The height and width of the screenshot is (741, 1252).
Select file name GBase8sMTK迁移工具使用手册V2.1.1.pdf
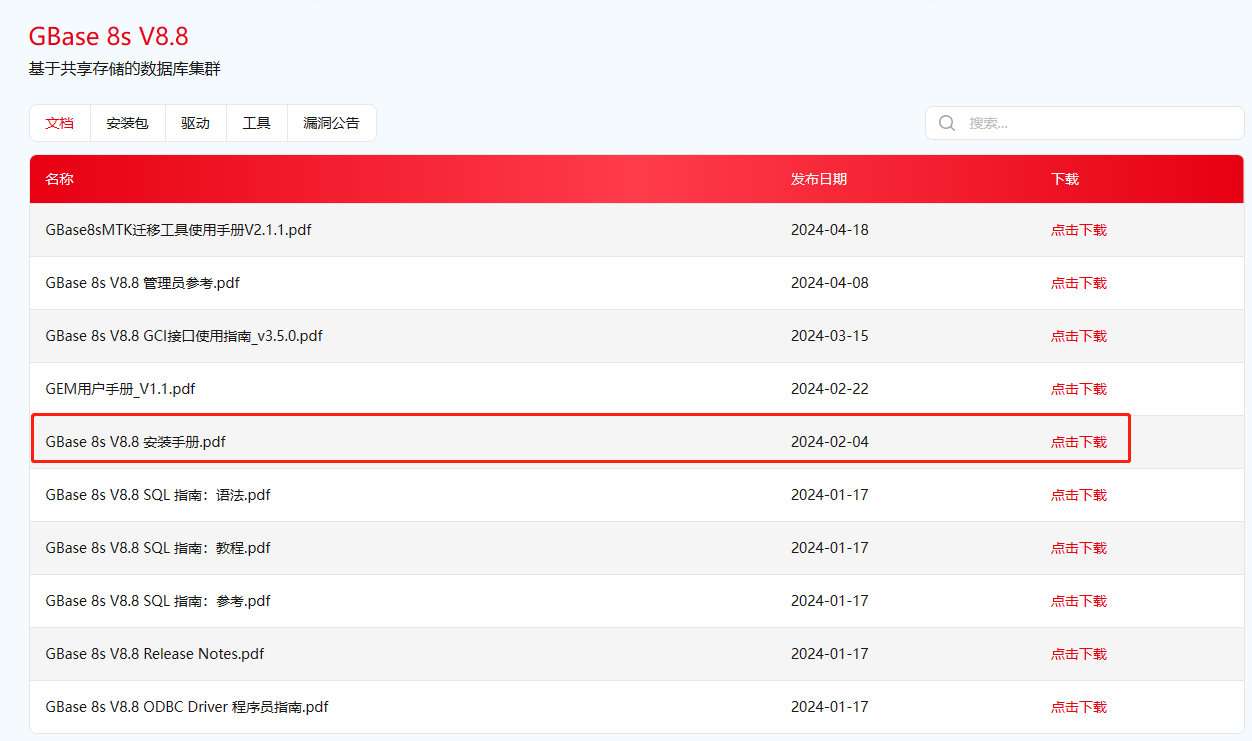tap(178, 230)
